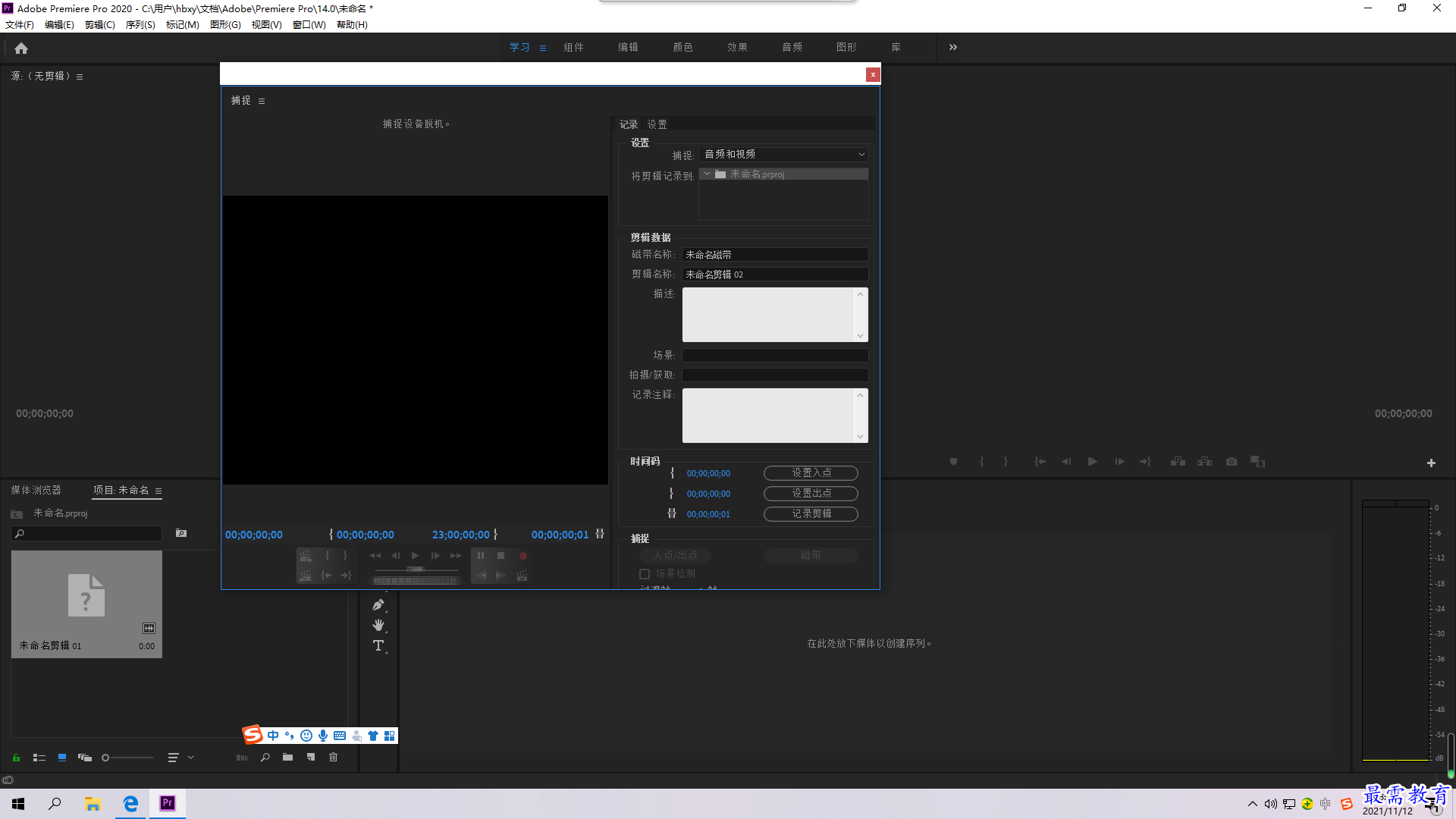Open the Windows Start menu
The width and height of the screenshot is (1456, 819).
pos(18,804)
